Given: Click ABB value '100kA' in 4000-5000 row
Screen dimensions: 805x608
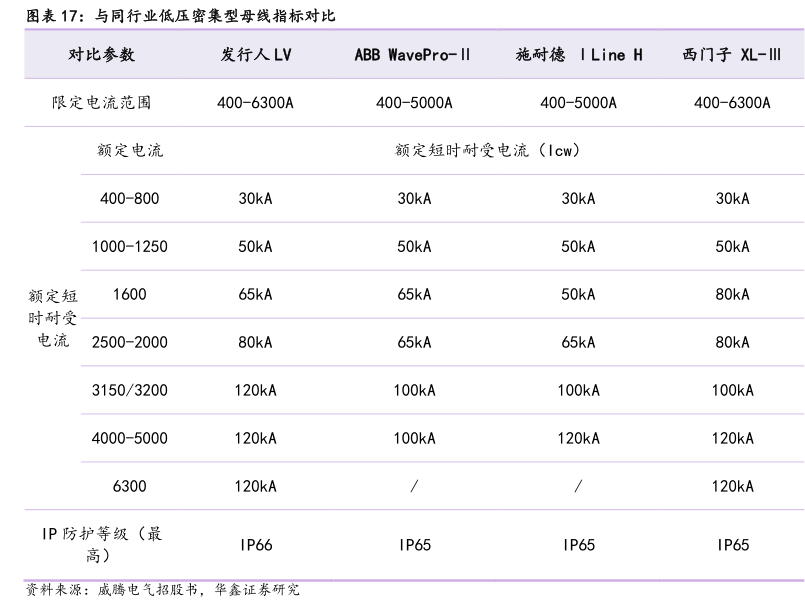Looking at the screenshot, I should (414, 438).
